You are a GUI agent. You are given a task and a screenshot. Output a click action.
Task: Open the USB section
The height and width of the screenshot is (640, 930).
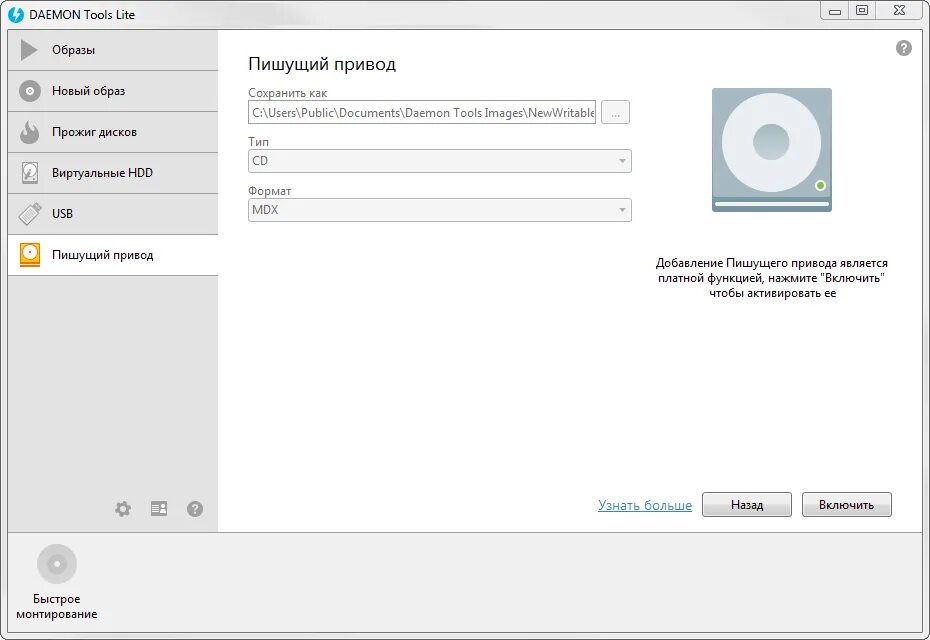[x=113, y=214]
